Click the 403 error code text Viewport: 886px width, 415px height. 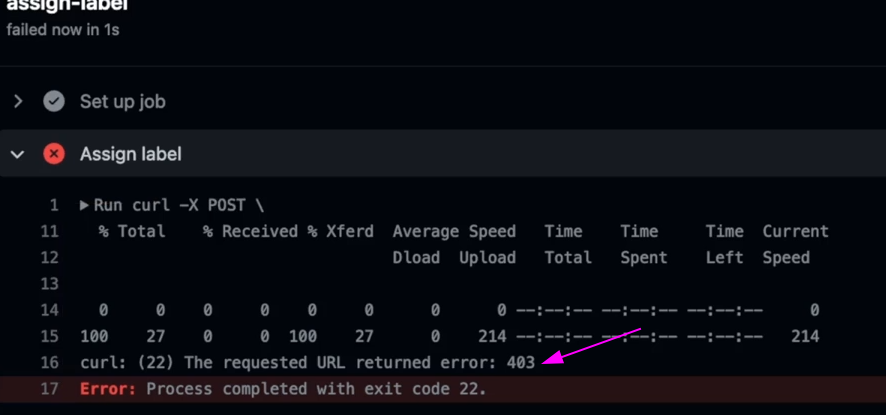pyautogui.click(x=518, y=362)
